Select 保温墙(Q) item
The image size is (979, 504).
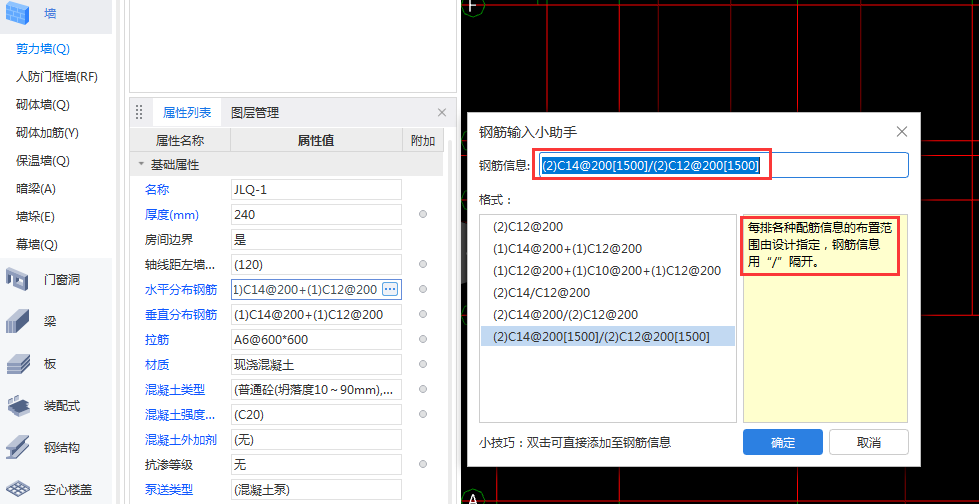click(x=43, y=161)
